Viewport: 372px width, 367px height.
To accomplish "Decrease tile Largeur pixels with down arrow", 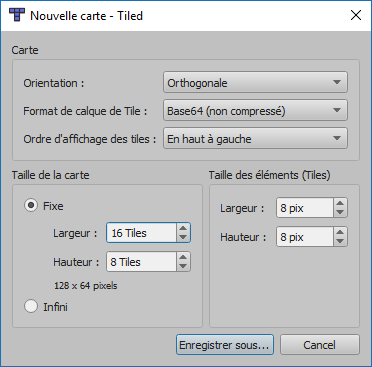I will (x=340, y=212).
